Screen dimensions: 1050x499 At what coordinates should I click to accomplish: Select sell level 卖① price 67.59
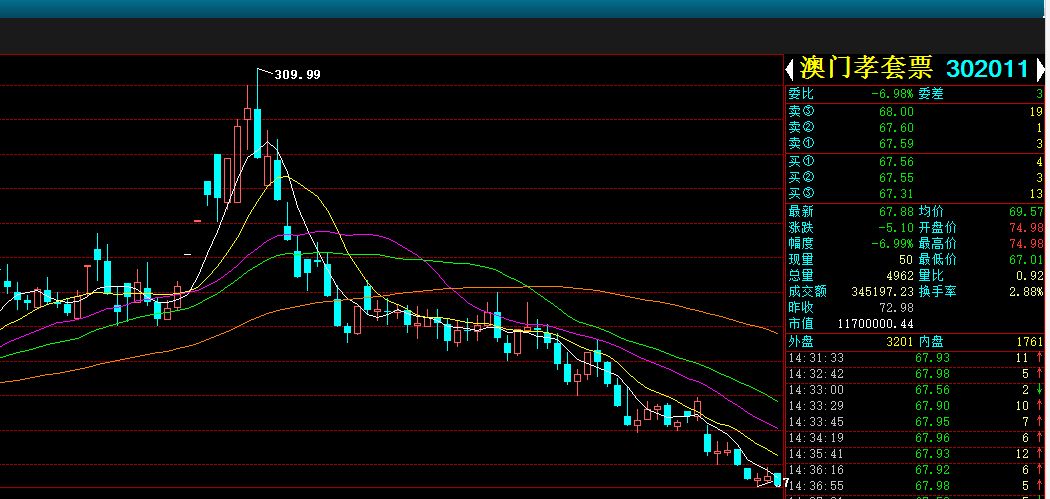point(896,144)
